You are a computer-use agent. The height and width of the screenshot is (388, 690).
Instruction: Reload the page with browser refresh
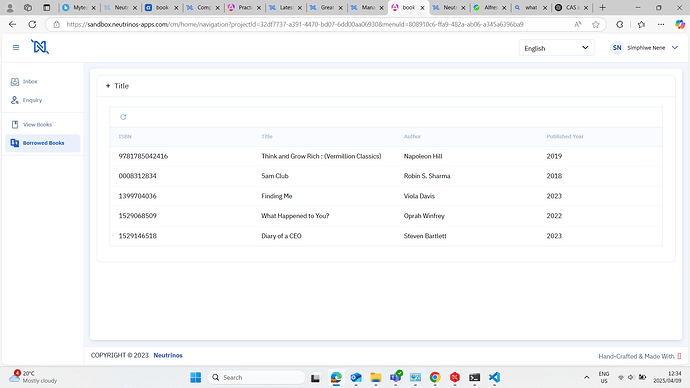(x=32, y=25)
